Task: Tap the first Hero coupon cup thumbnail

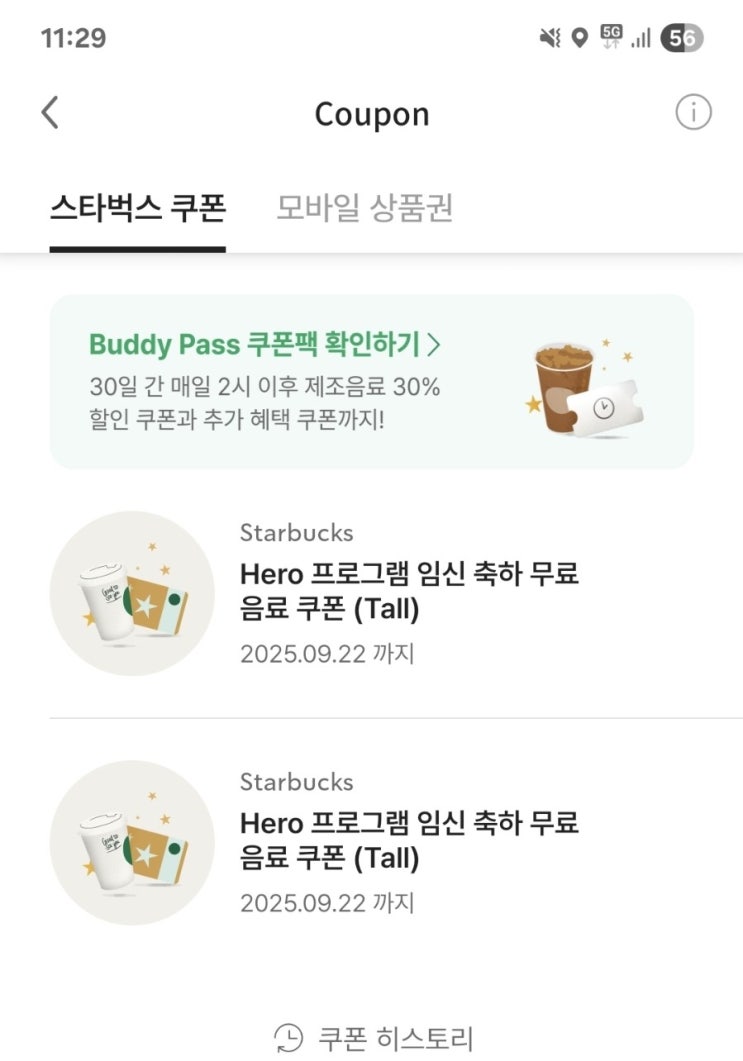Action: pos(132,593)
